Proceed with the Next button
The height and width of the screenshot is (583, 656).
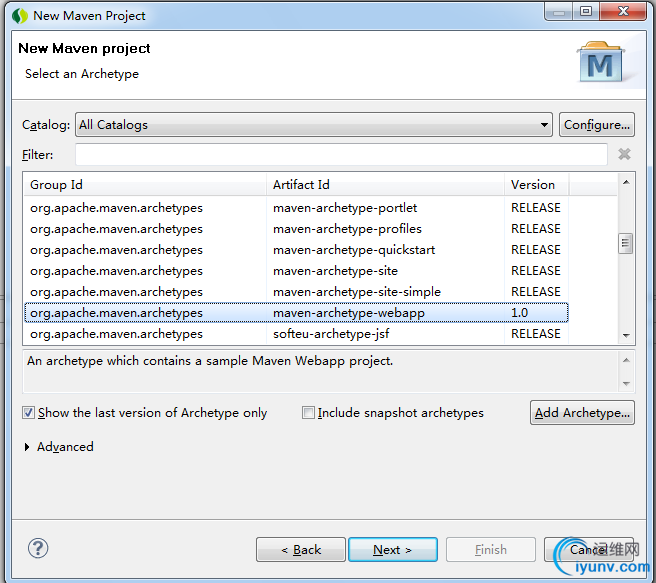(x=393, y=550)
